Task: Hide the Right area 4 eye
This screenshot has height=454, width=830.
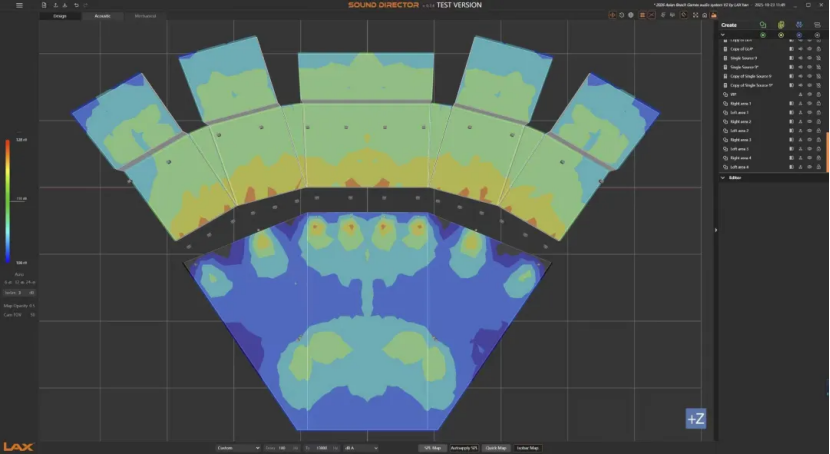Action: point(809,158)
